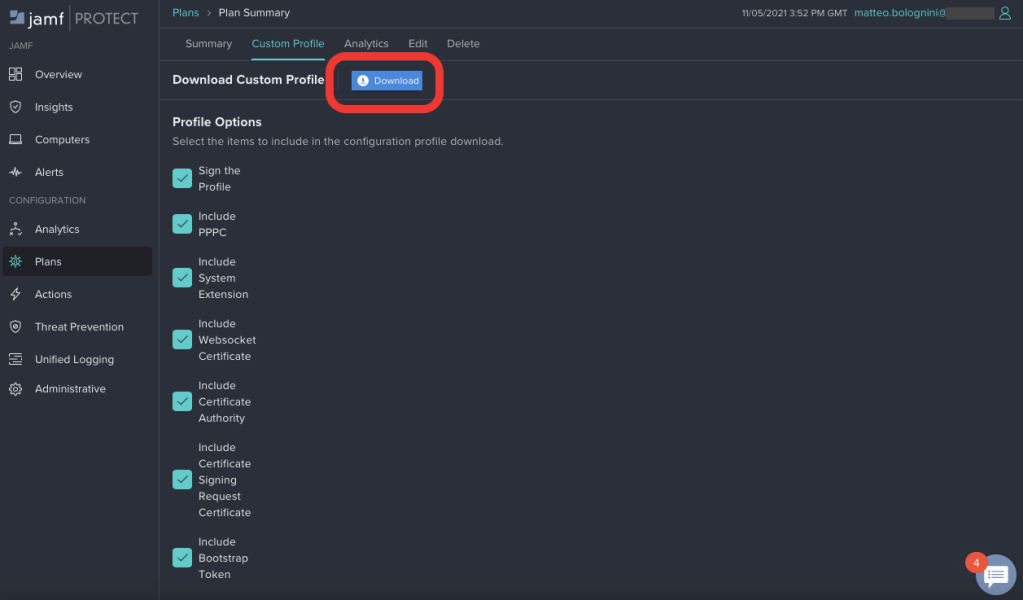Open Administrative settings in sidebar
Image resolution: width=1023 pixels, height=600 pixels.
[x=69, y=389]
